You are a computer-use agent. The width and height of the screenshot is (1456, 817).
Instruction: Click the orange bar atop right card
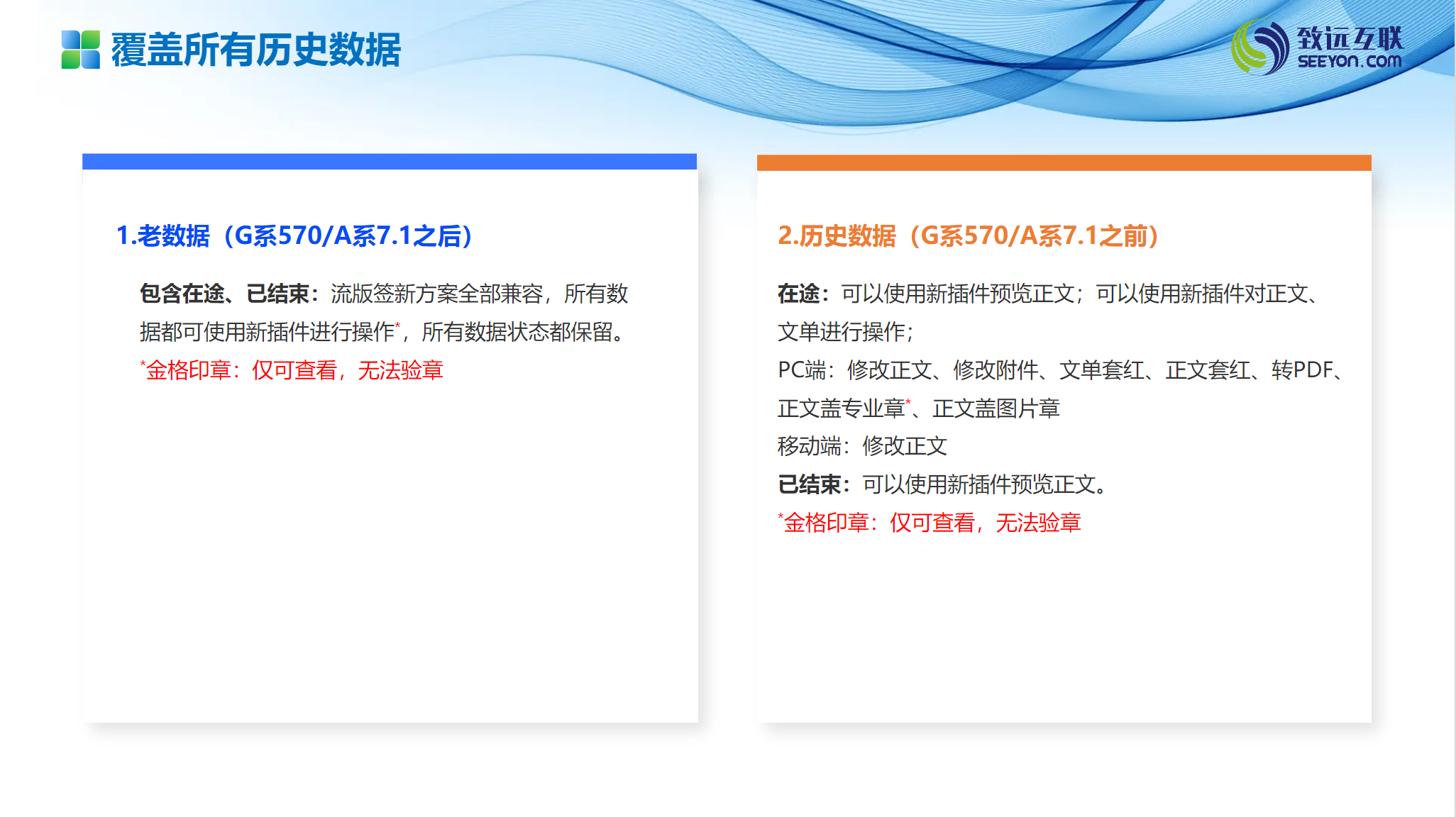tap(1064, 162)
